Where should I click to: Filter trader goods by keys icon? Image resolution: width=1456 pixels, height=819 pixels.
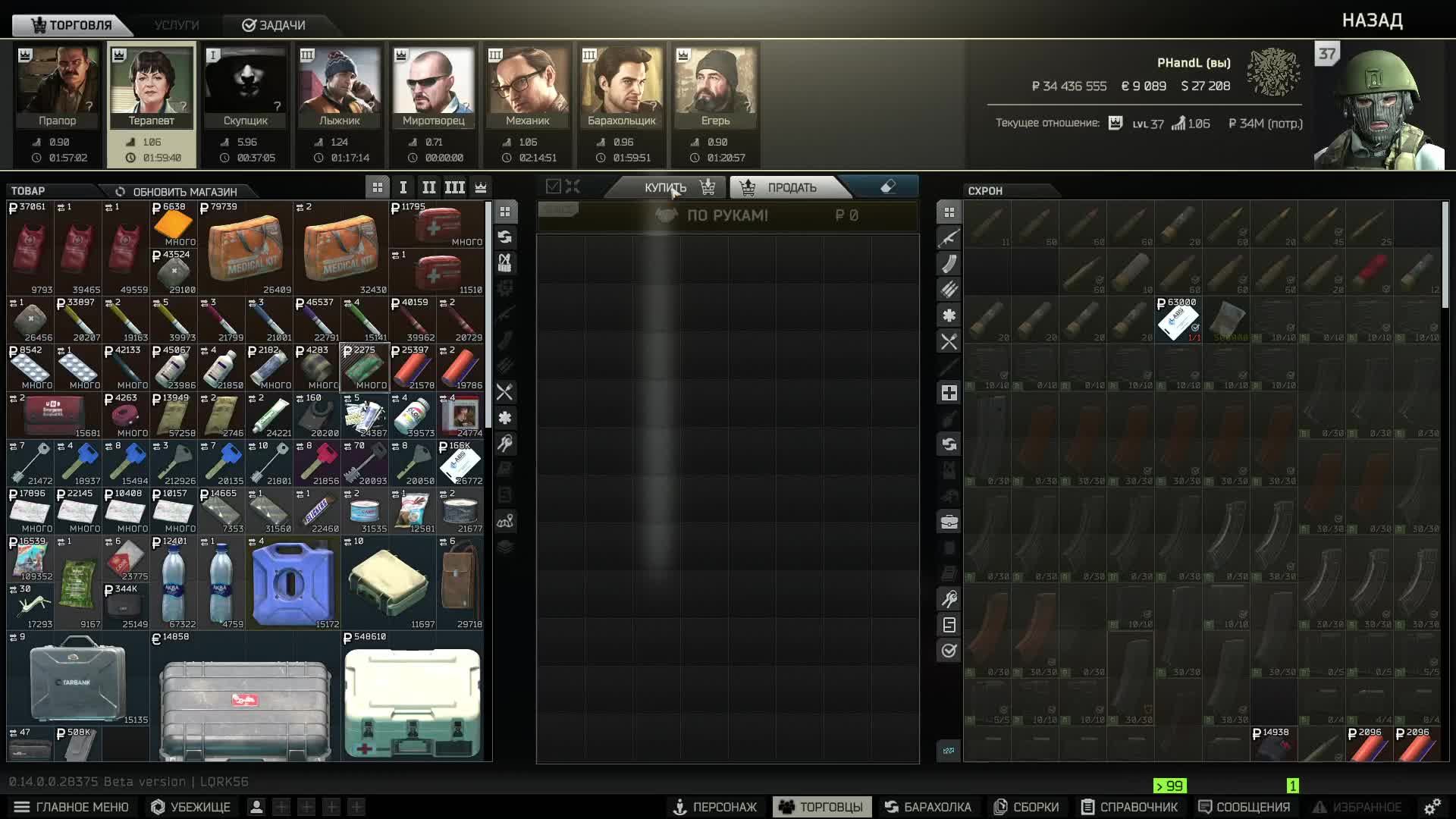point(505,444)
